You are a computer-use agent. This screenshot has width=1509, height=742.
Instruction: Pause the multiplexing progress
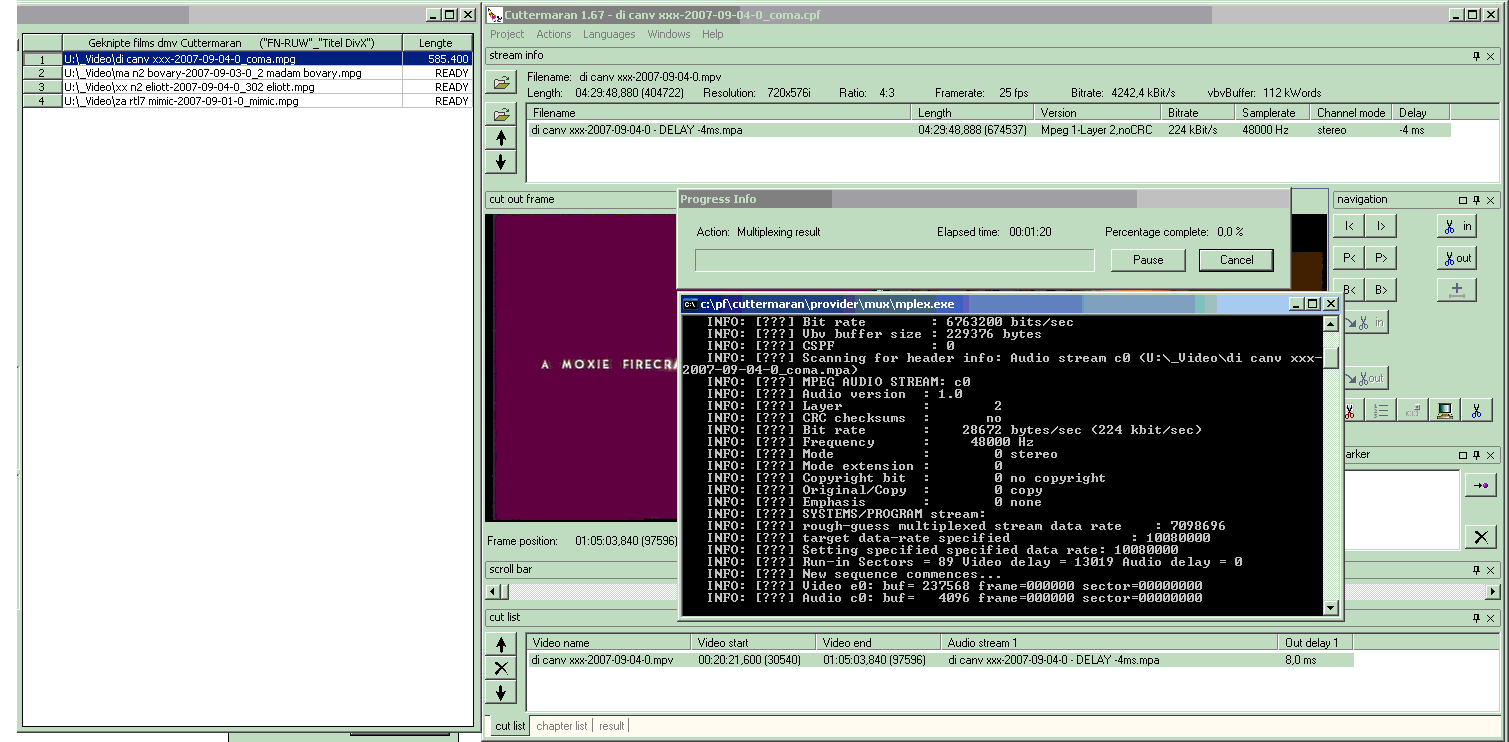pyautogui.click(x=1148, y=260)
